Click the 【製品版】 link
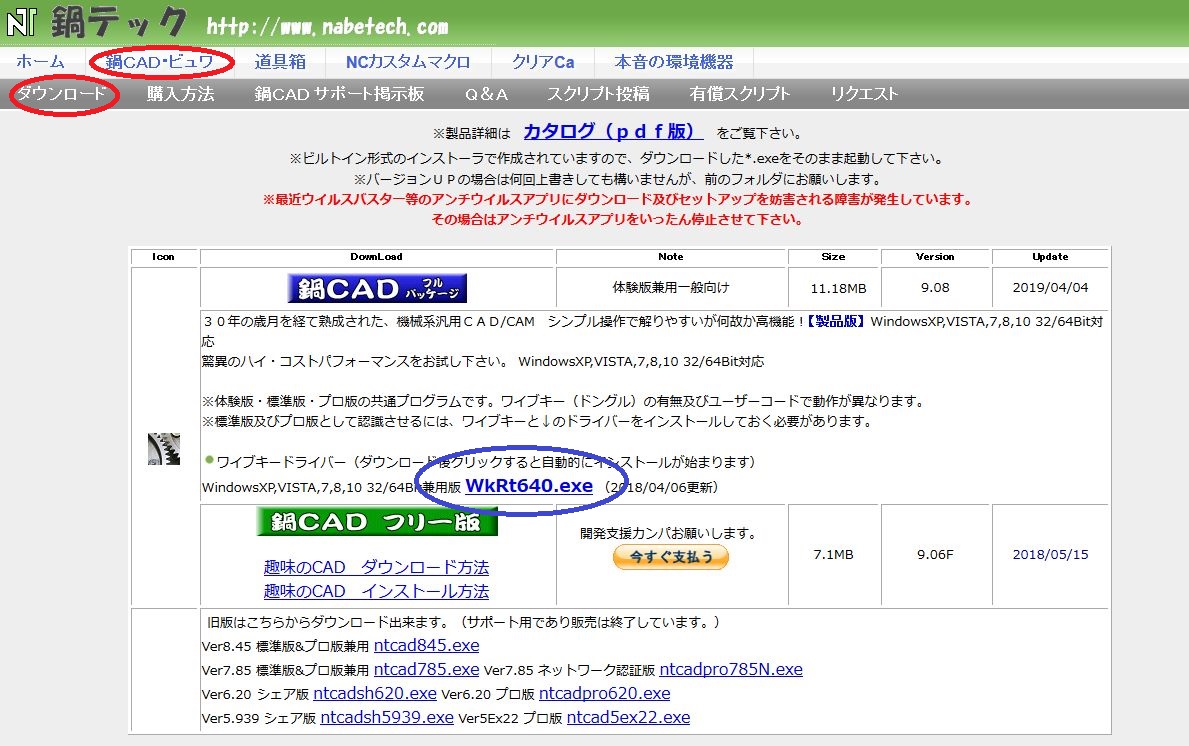The width and height of the screenshot is (1189, 746). click(835, 321)
